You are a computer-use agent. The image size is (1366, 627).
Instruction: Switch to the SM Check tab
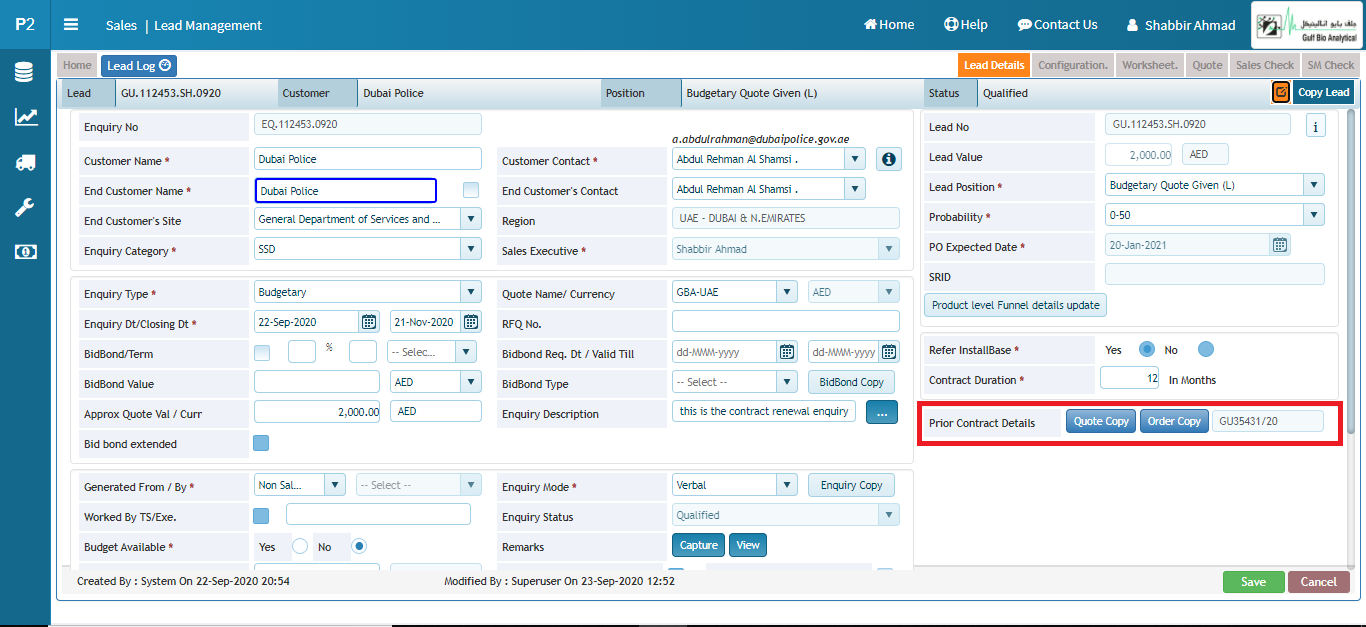[x=1331, y=66]
